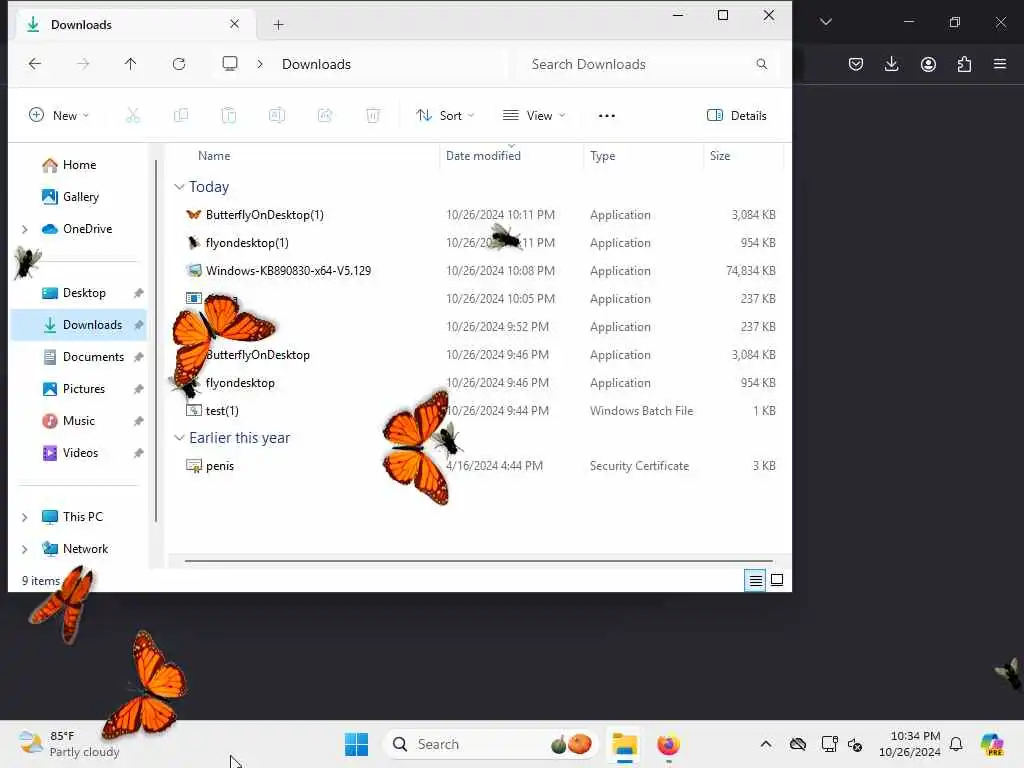Sort by the Name column header
Screen dimensions: 1024x768
pos(214,155)
